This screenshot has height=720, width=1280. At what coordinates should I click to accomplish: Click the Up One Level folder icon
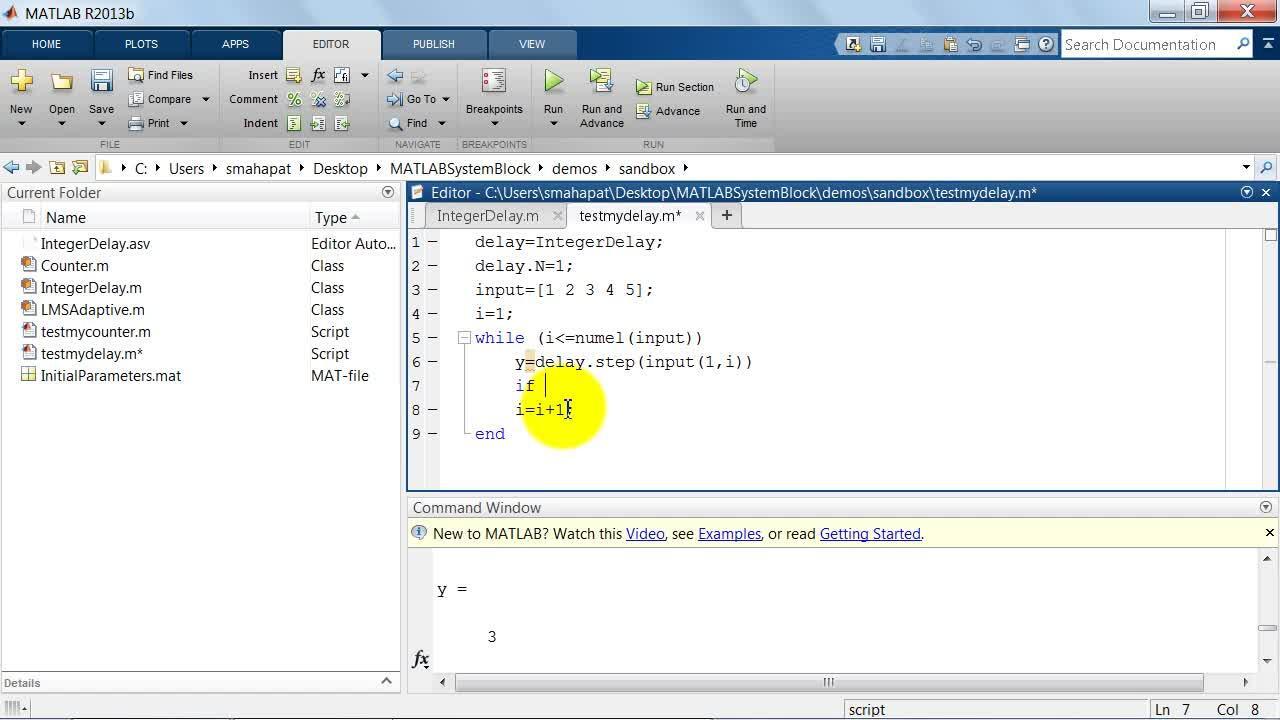pos(57,168)
